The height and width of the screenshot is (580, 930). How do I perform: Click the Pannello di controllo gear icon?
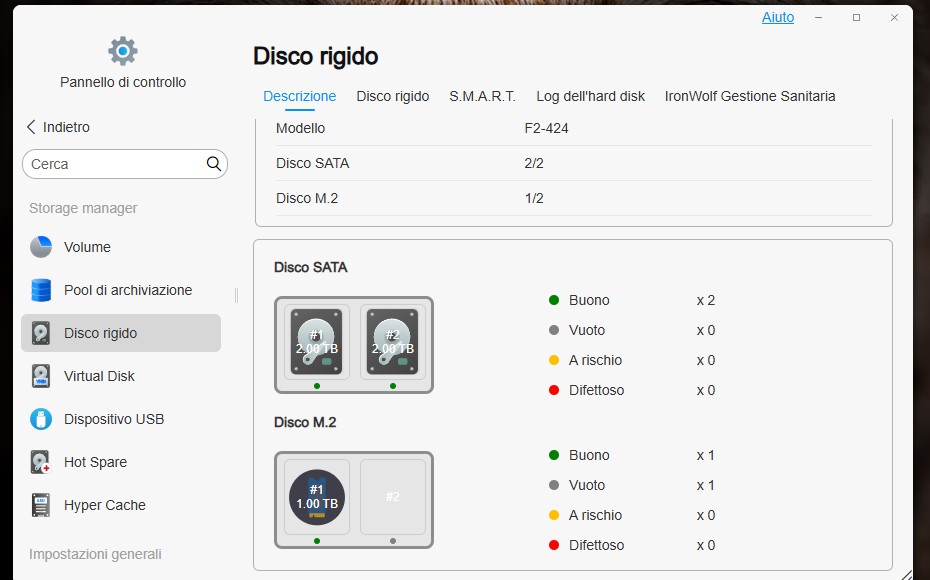click(x=122, y=51)
